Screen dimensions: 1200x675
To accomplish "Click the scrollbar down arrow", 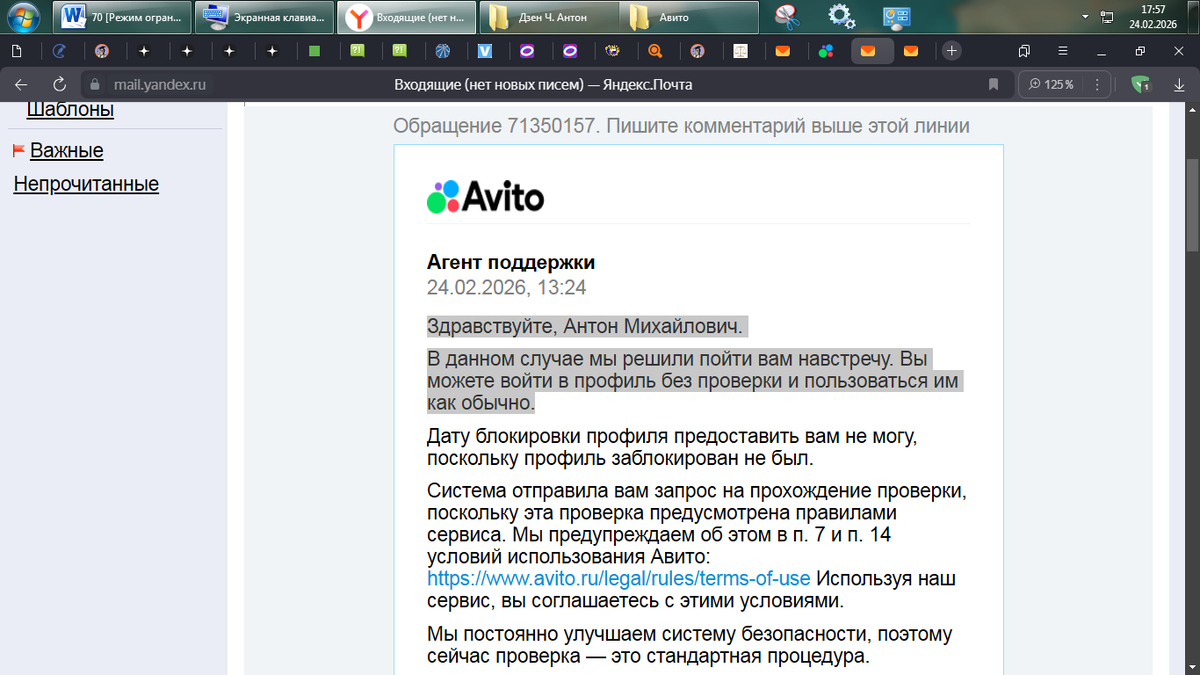I will tap(1192, 667).
